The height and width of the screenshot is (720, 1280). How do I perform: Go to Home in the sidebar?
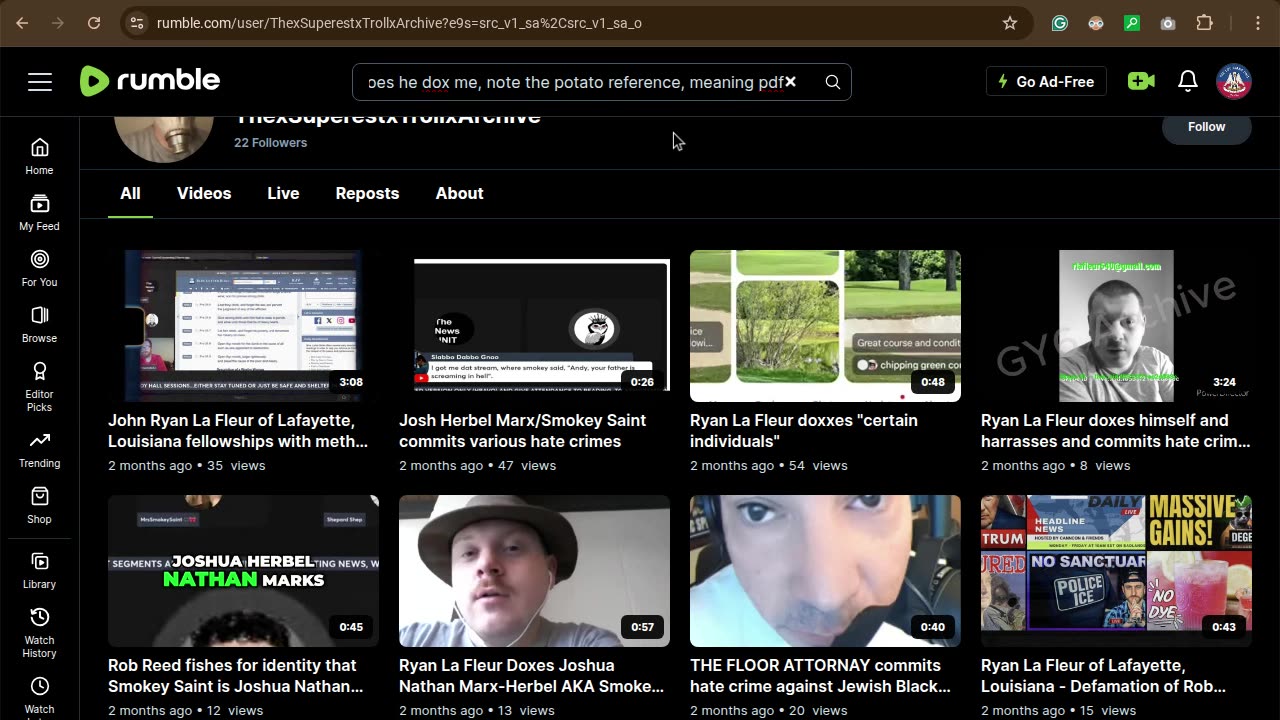click(40, 156)
